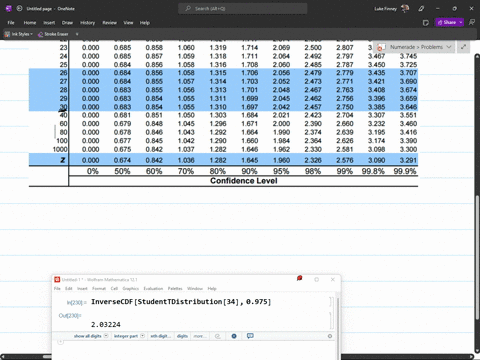Open the File menu in Mathematica
480x360 pixels.
point(57,288)
